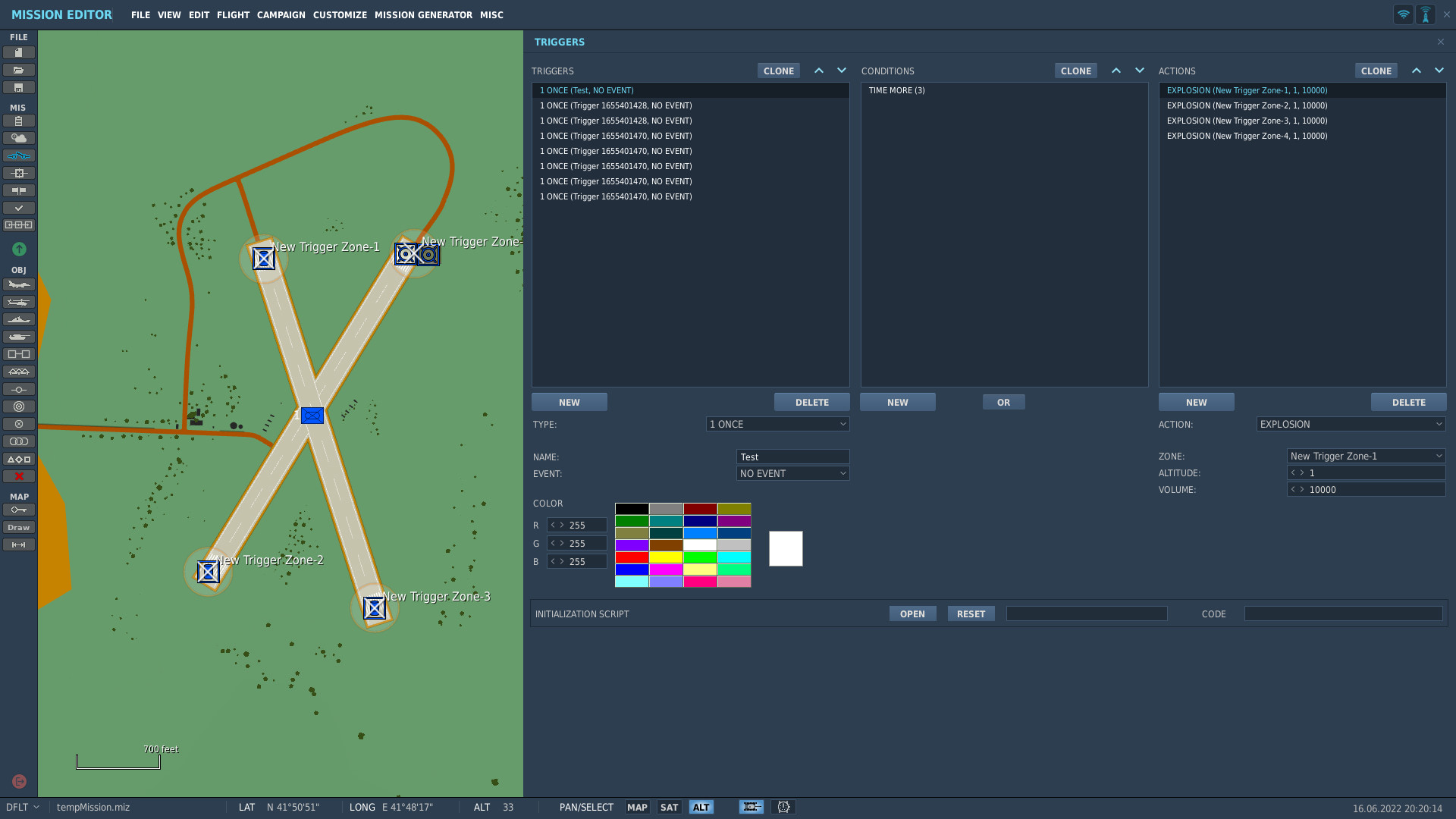
Task: Toggle the ALT map view mode
Action: click(x=701, y=807)
